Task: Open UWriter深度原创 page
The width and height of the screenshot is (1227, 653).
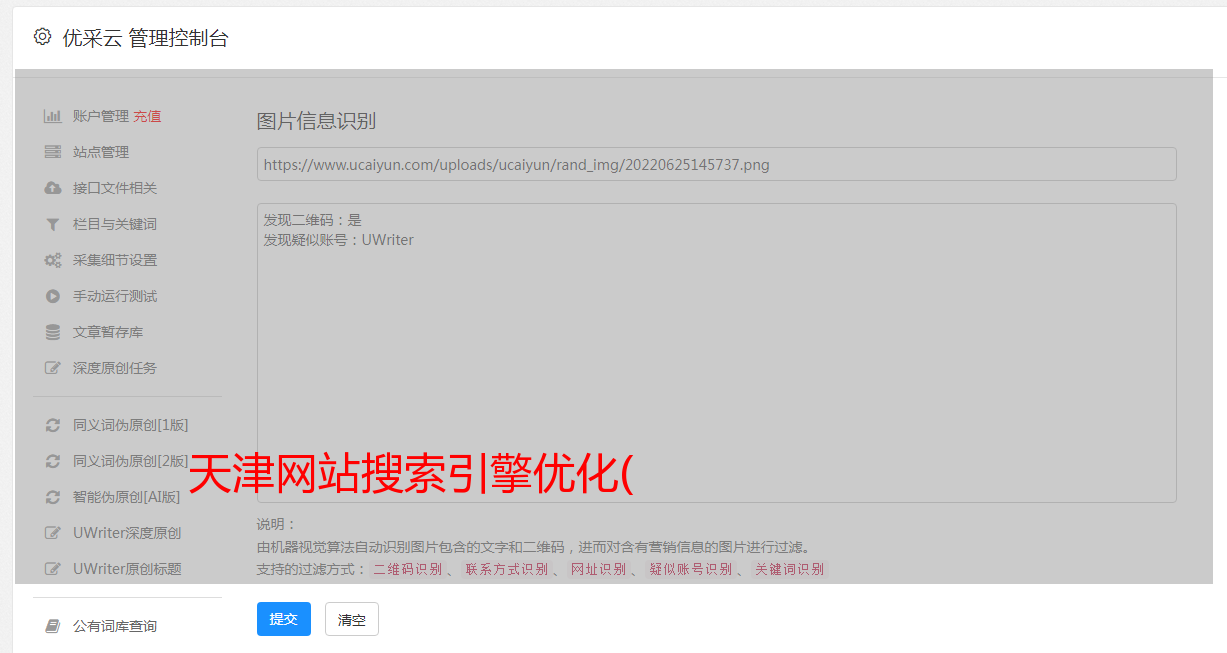Action: [127, 533]
